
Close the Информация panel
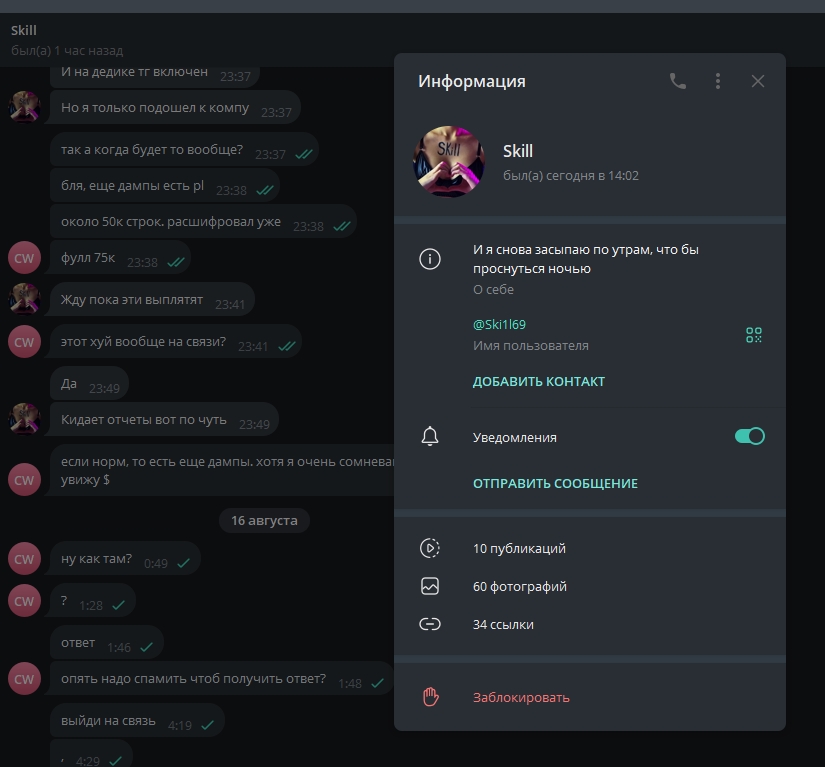coord(758,81)
